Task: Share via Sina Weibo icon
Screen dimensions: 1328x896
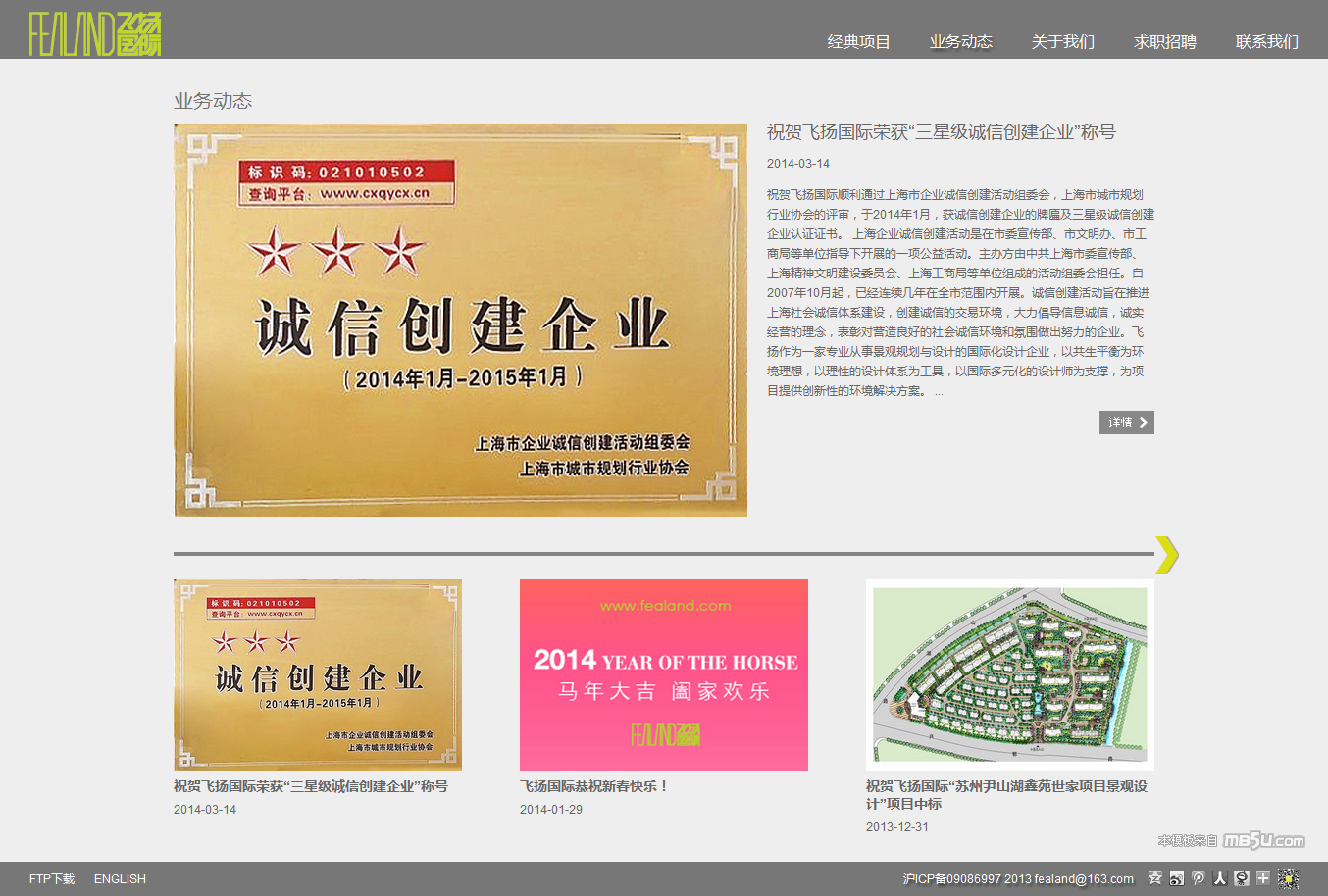Action: tap(1177, 878)
